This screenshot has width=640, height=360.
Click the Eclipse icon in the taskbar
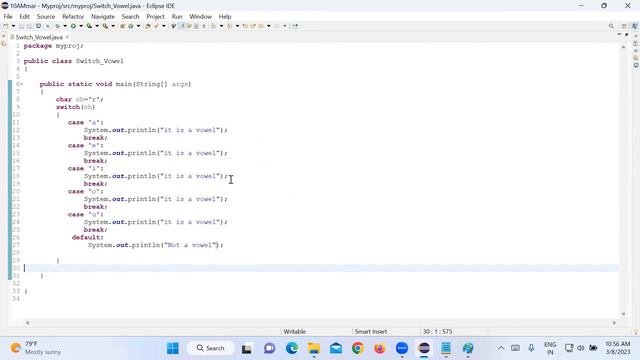point(424,348)
